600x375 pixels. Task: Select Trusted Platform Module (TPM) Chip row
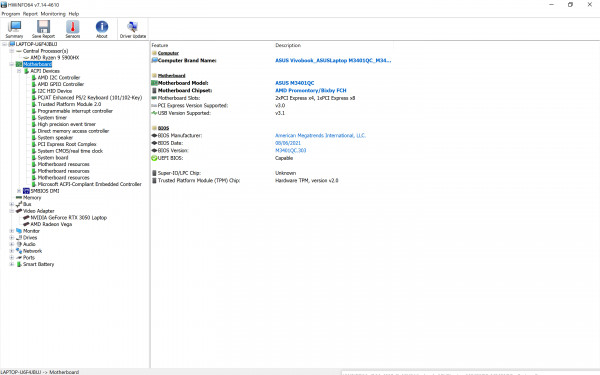[245, 181]
